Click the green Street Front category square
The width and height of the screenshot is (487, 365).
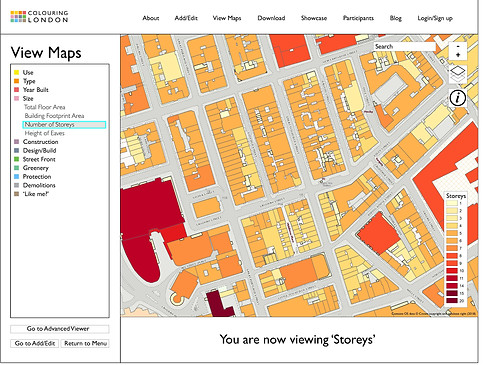pos(16,159)
